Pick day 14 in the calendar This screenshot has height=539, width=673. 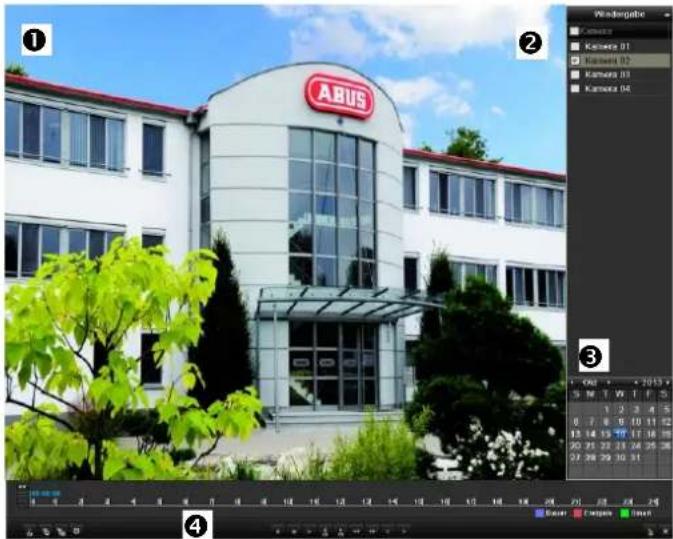pos(591,434)
